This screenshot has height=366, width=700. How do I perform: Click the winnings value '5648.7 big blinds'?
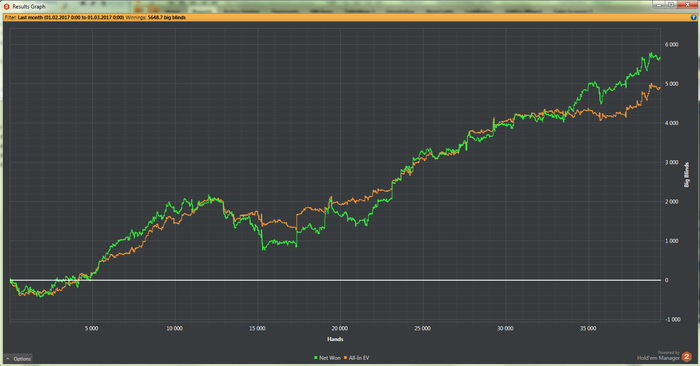click(x=167, y=17)
